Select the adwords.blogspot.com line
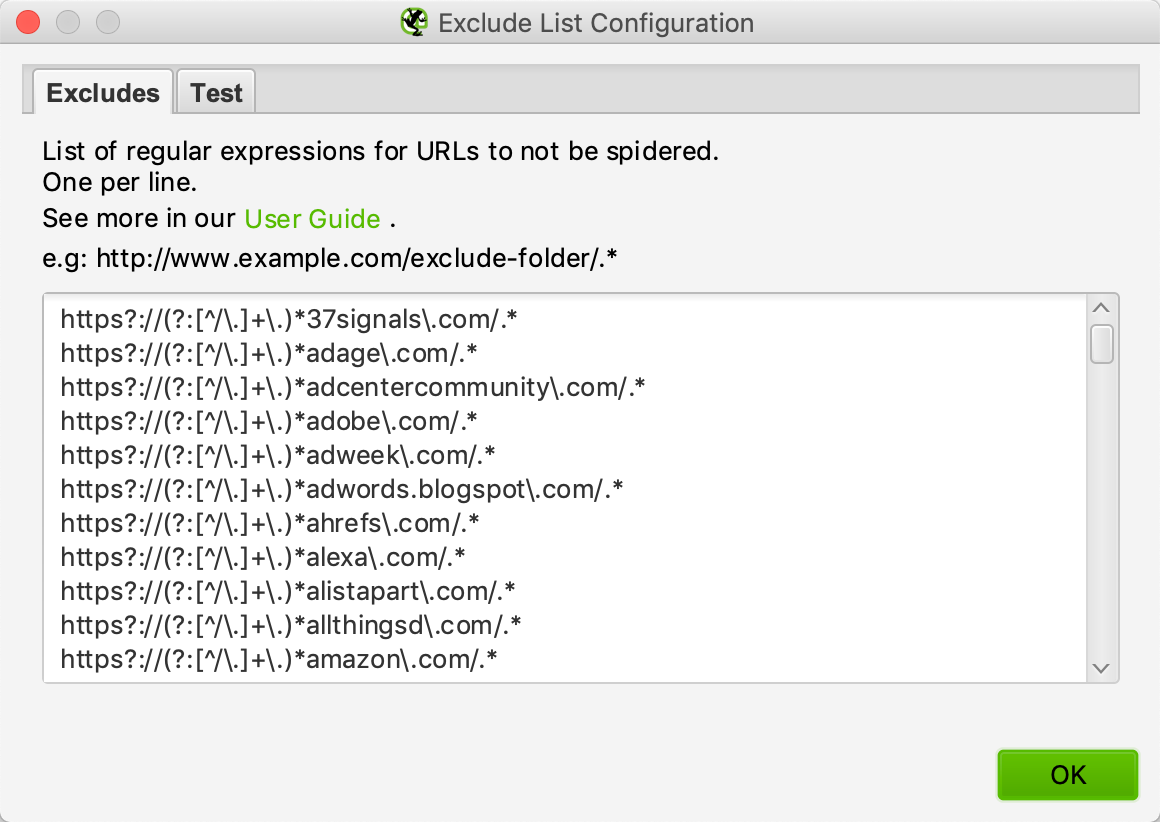This screenshot has width=1160, height=822. (342, 490)
